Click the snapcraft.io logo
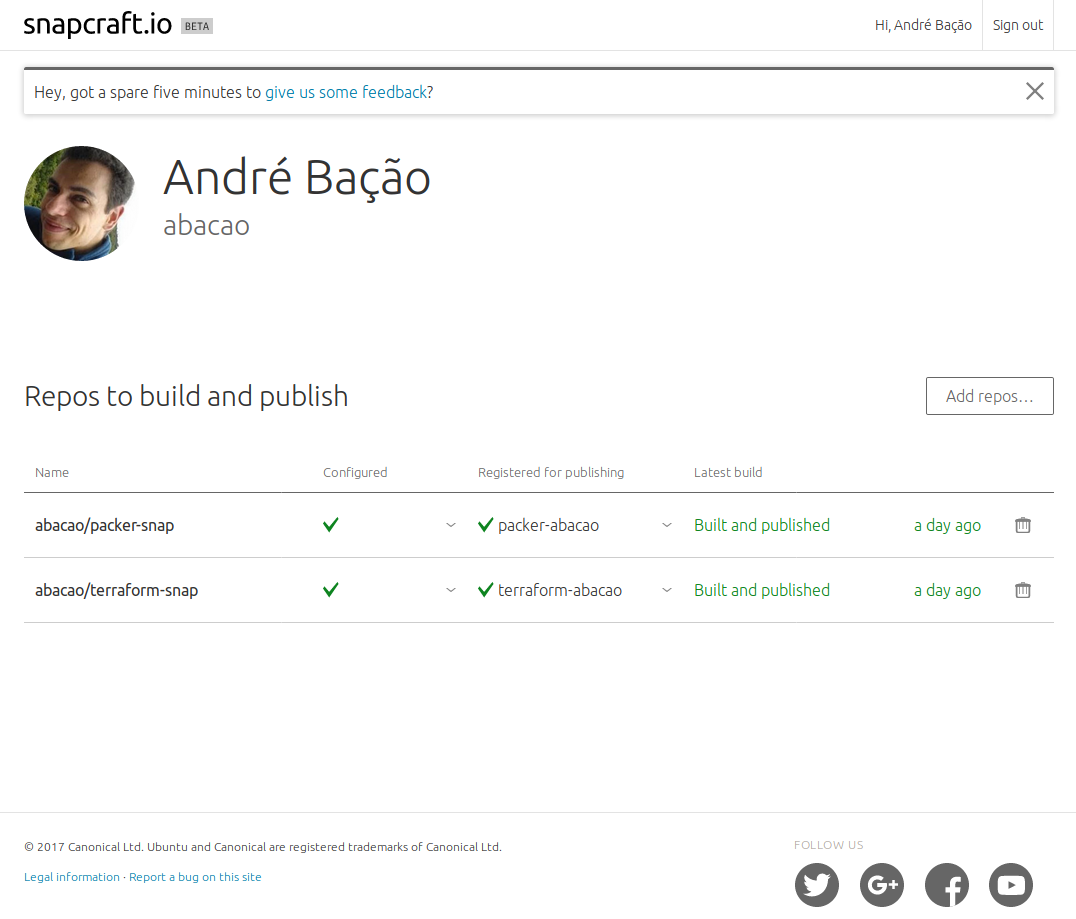1076x919 pixels. point(97,25)
